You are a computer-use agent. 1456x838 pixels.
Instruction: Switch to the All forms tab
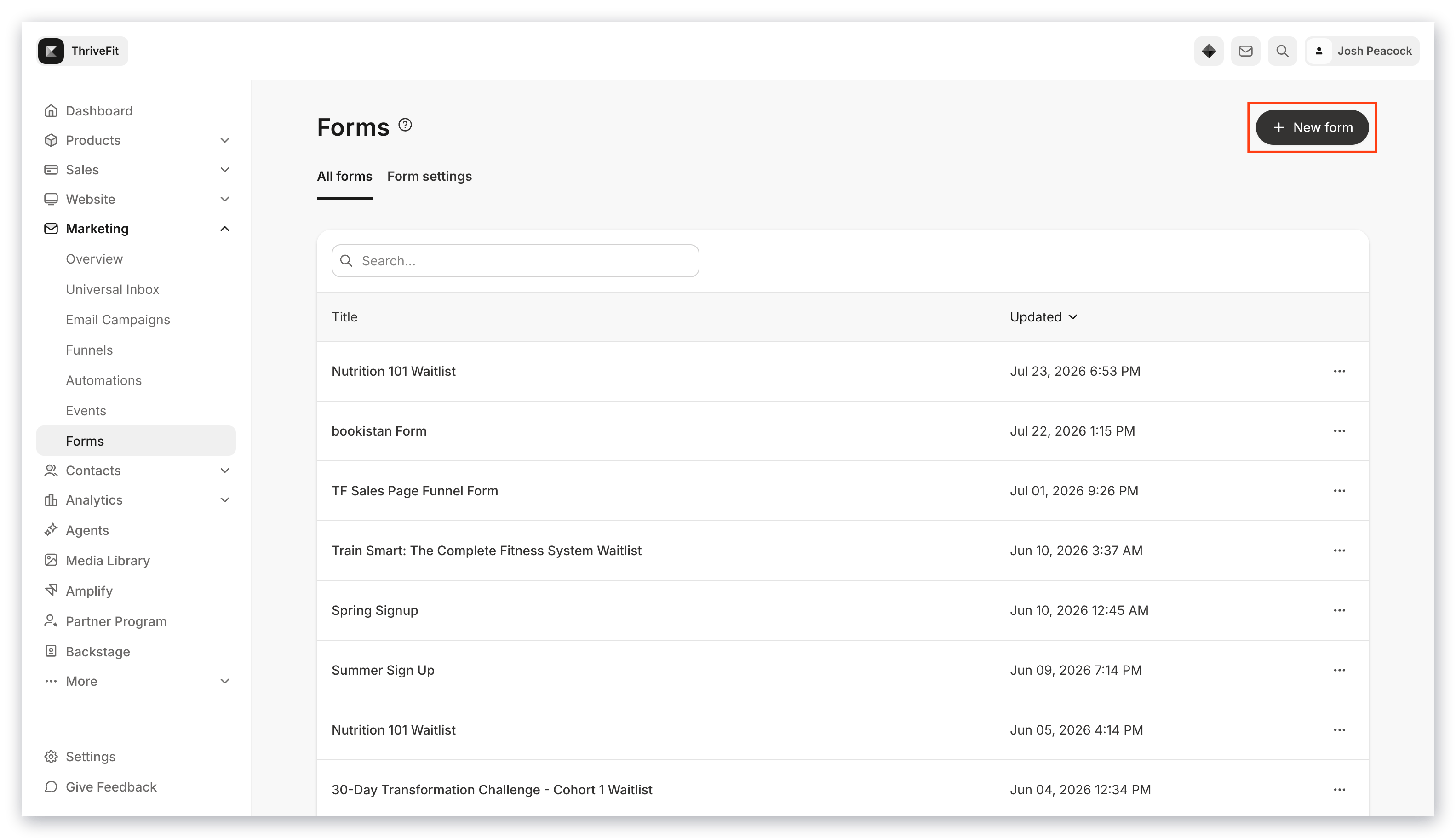click(345, 176)
